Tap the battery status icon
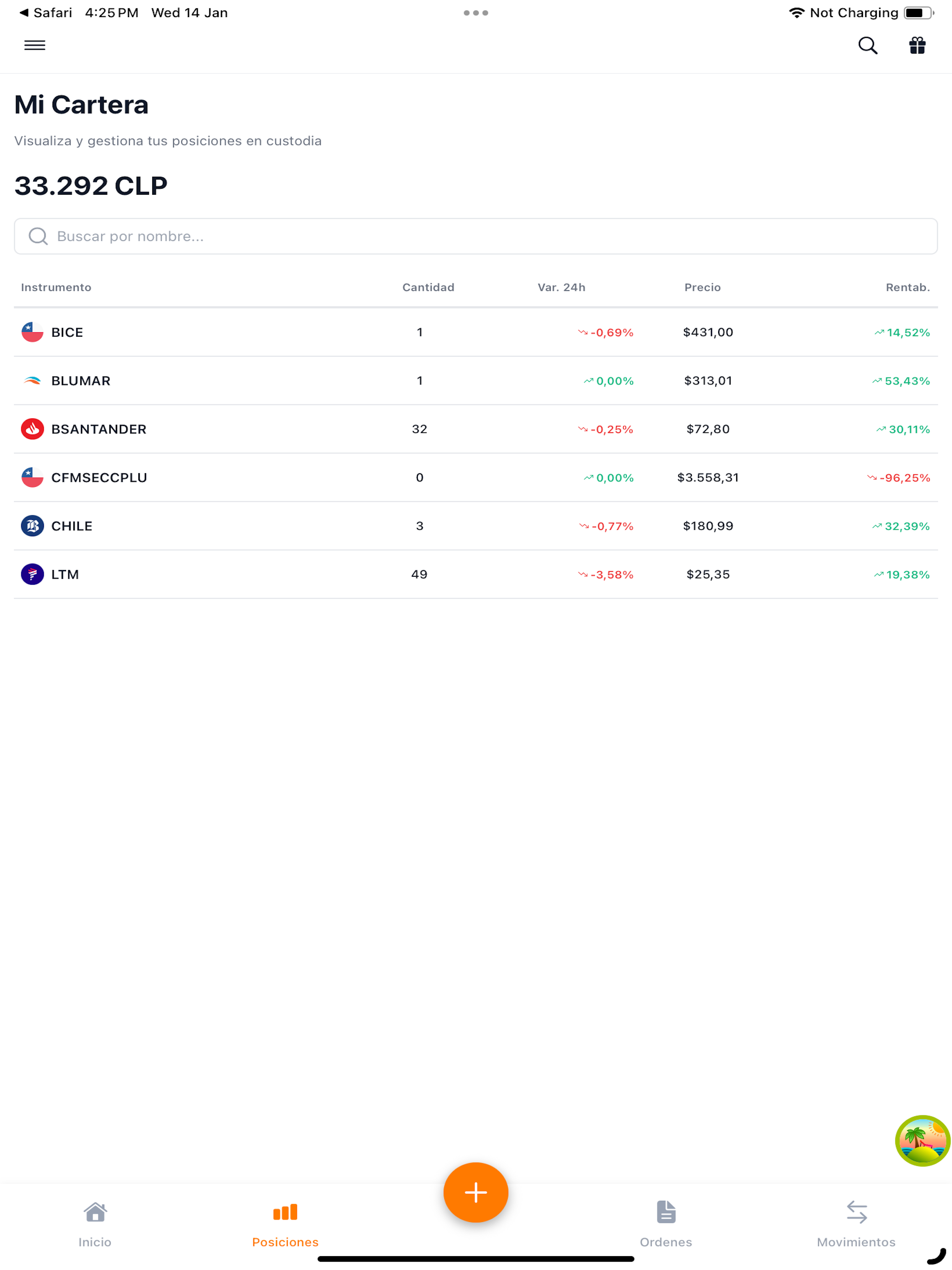952x1270 pixels. (918, 12)
